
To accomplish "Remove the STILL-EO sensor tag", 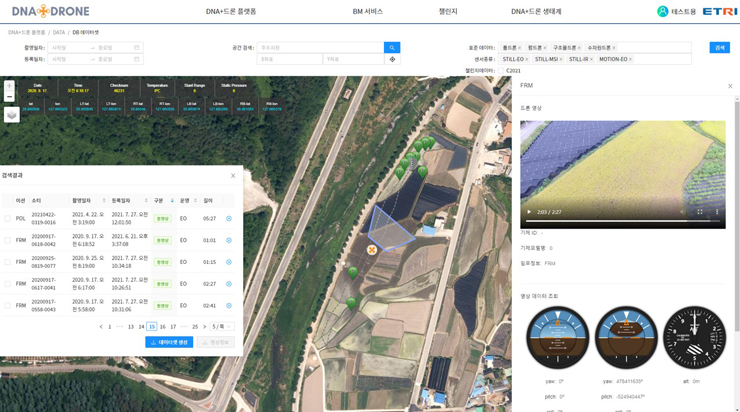I will pos(527,59).
